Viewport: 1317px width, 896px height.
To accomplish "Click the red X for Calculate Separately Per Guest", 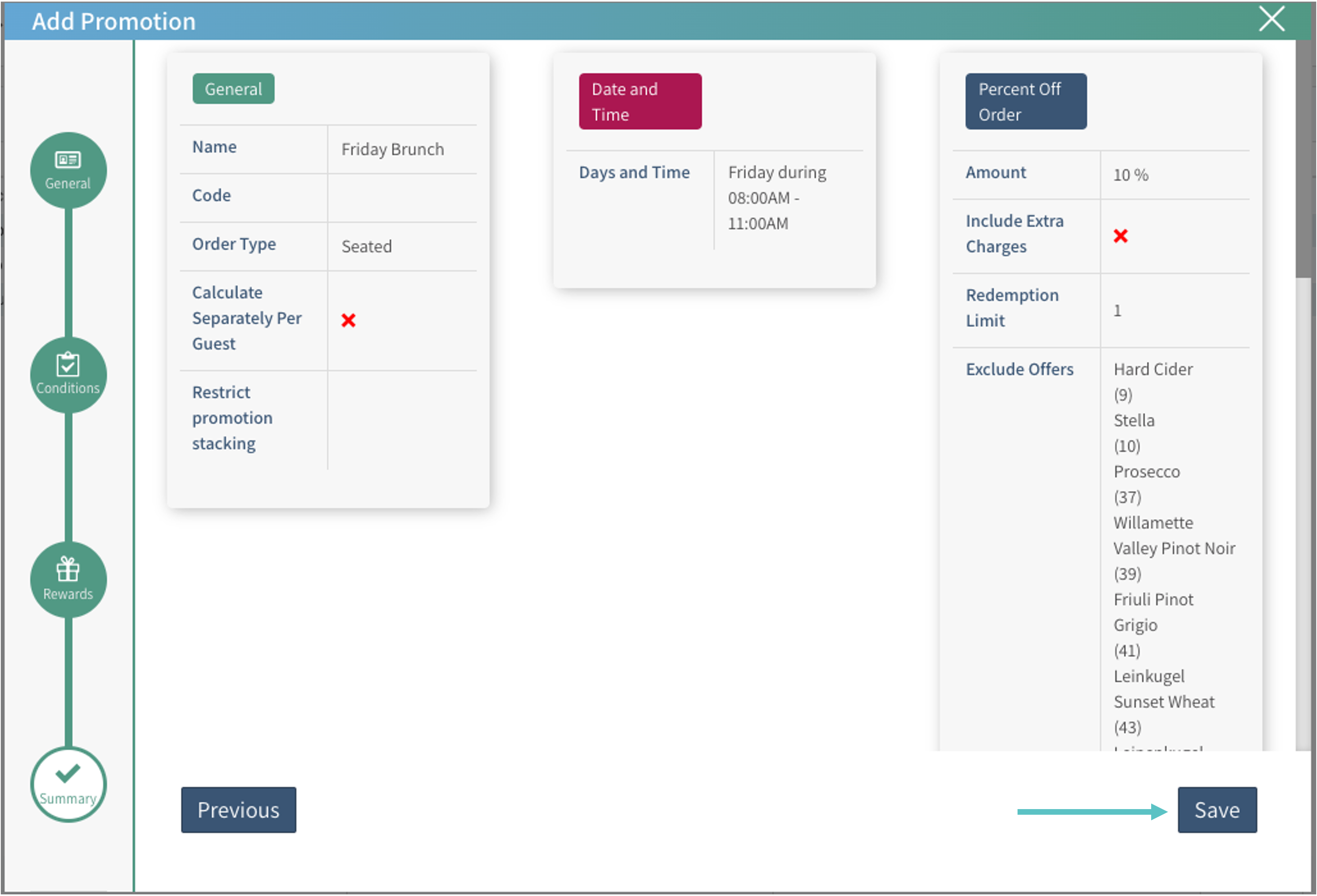I will pos(348,321).
